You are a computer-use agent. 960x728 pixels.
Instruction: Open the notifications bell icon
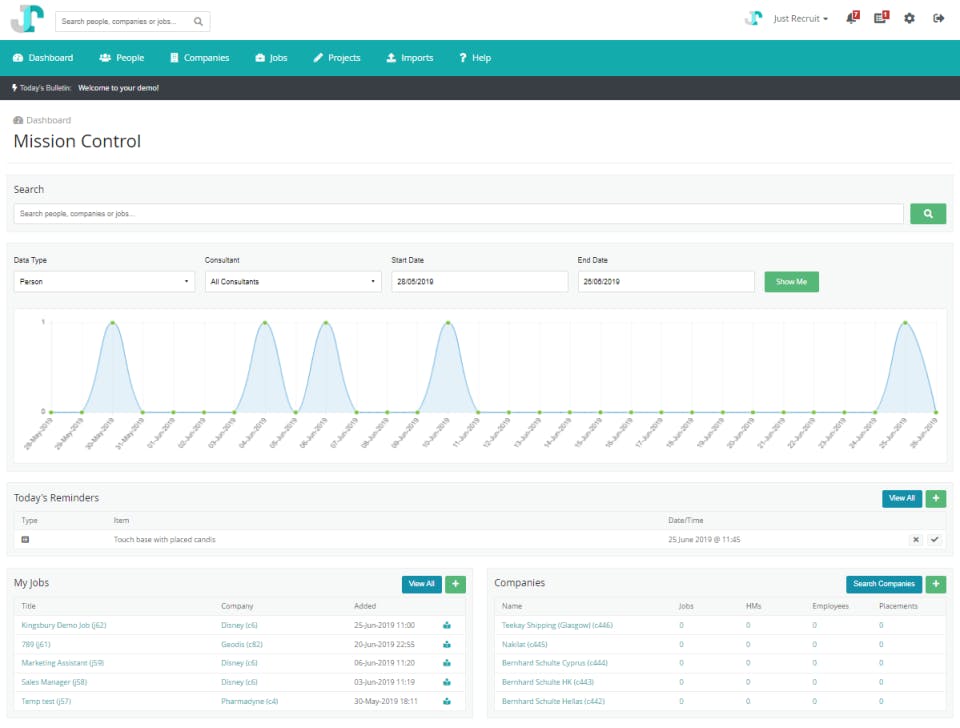(852, 18)
